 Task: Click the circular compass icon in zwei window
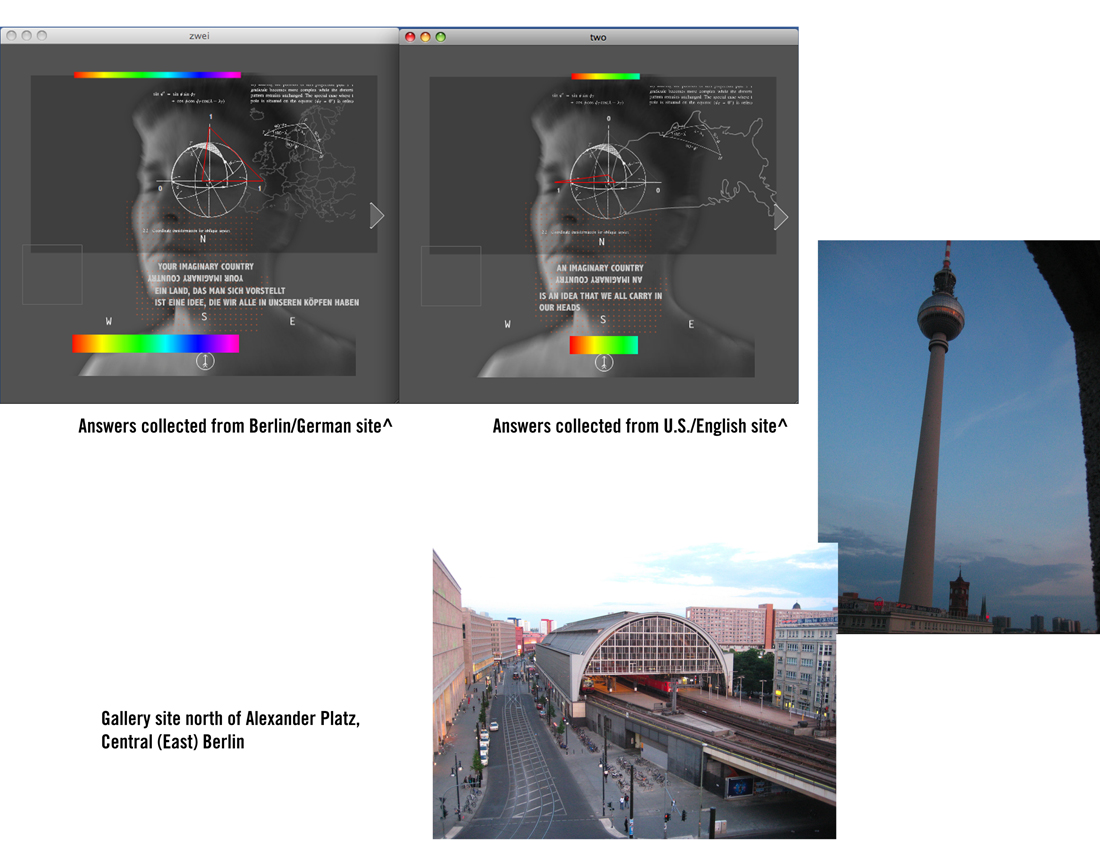click(x=204, y=362)
